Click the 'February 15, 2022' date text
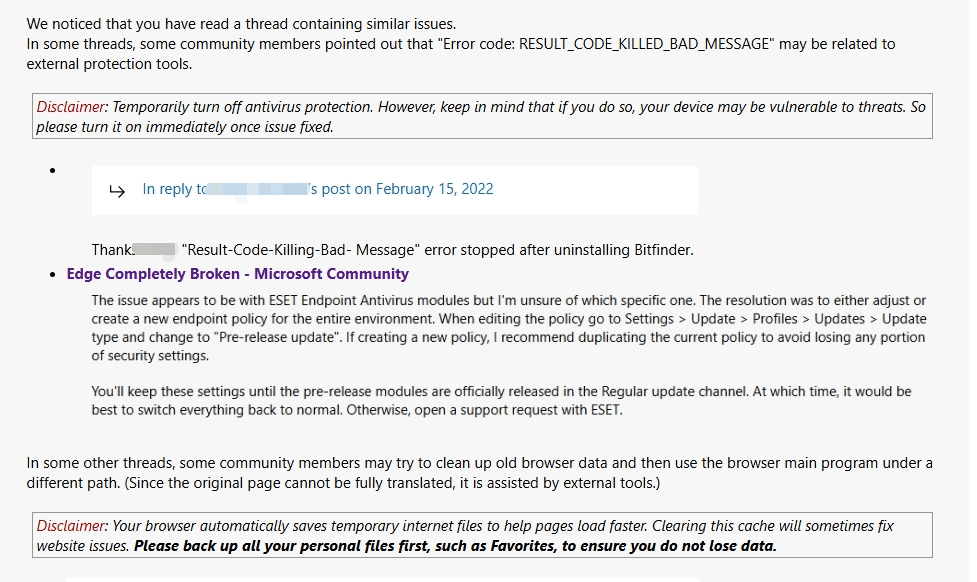The width and height of the screenshot is (977, 582). coord(434,189)
